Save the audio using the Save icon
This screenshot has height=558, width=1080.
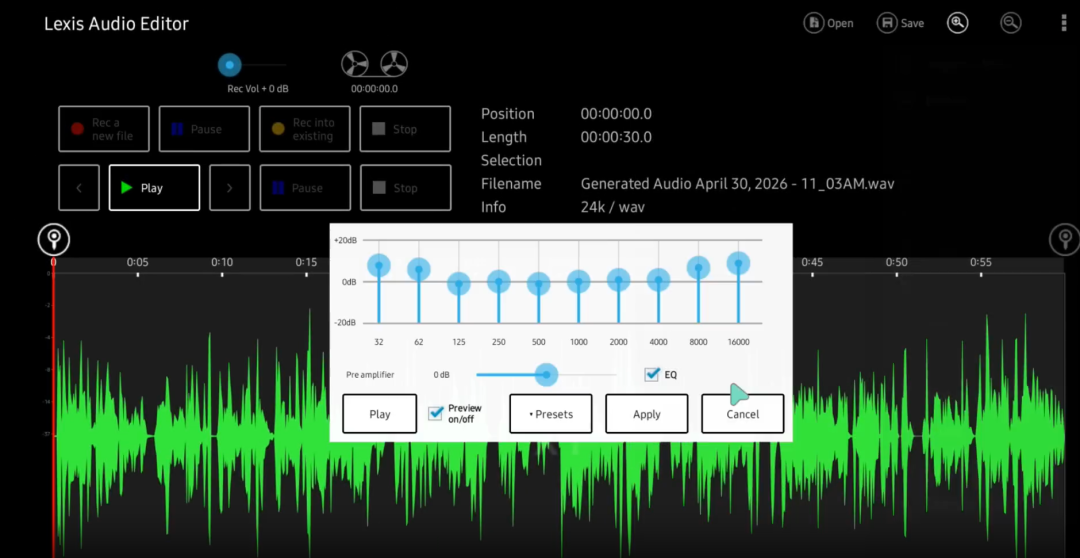click(x=901, y=23)
